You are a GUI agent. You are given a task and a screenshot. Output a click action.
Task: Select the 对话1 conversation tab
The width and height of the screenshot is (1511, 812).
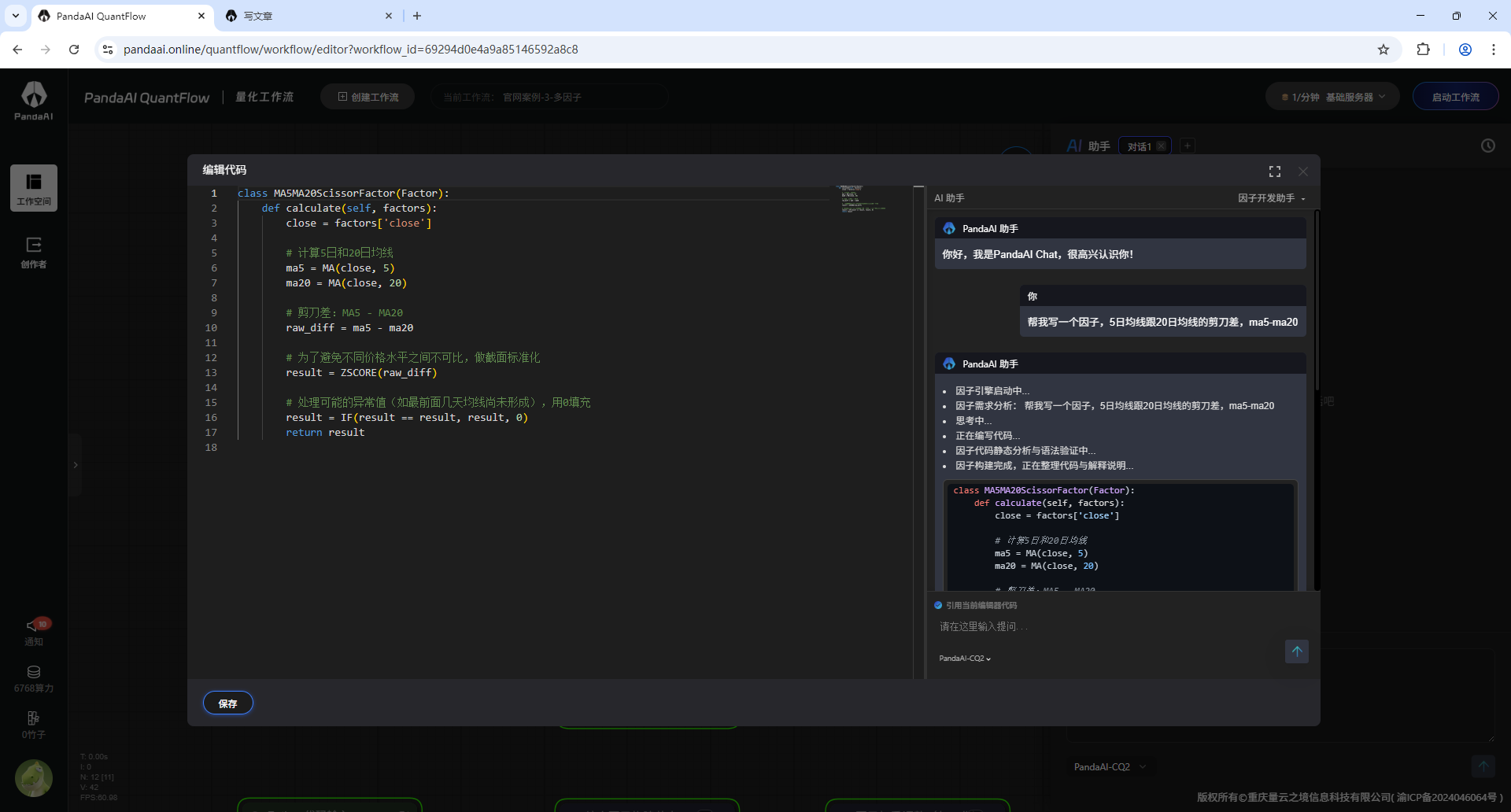click(1139, 146)
